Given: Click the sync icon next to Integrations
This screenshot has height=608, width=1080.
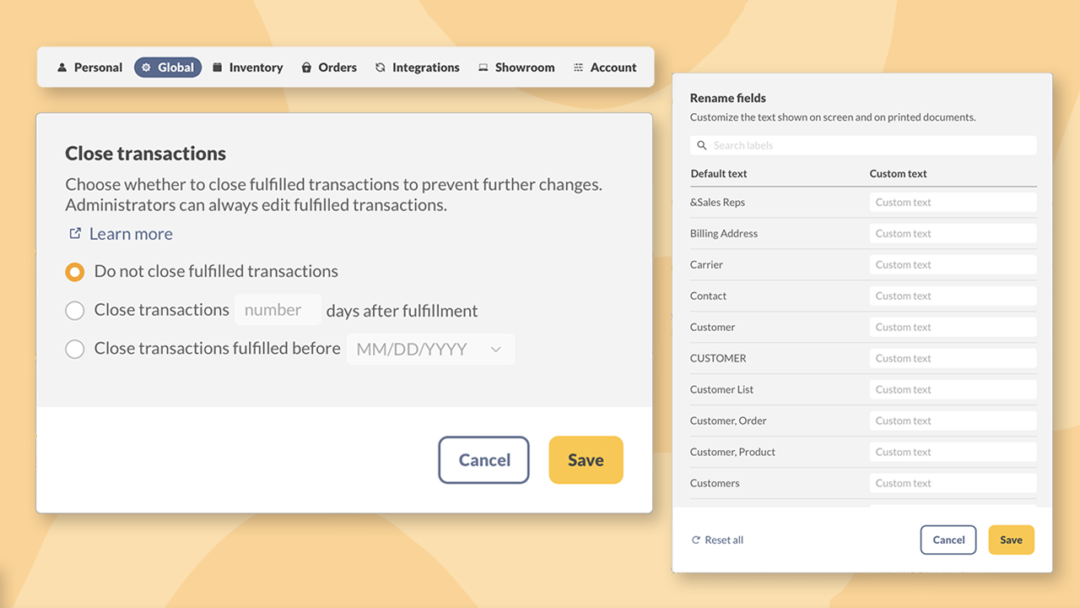Looking at the screenshot, I should click(x=378, y=67).
